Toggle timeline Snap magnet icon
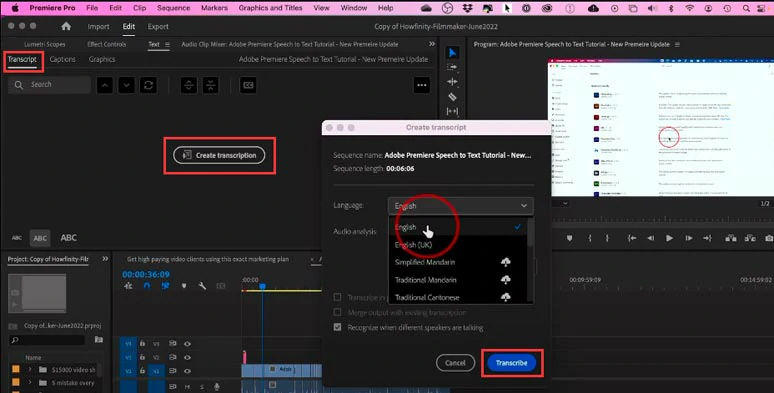The height and width of the screenshot is (393, 774). point(147,285)
